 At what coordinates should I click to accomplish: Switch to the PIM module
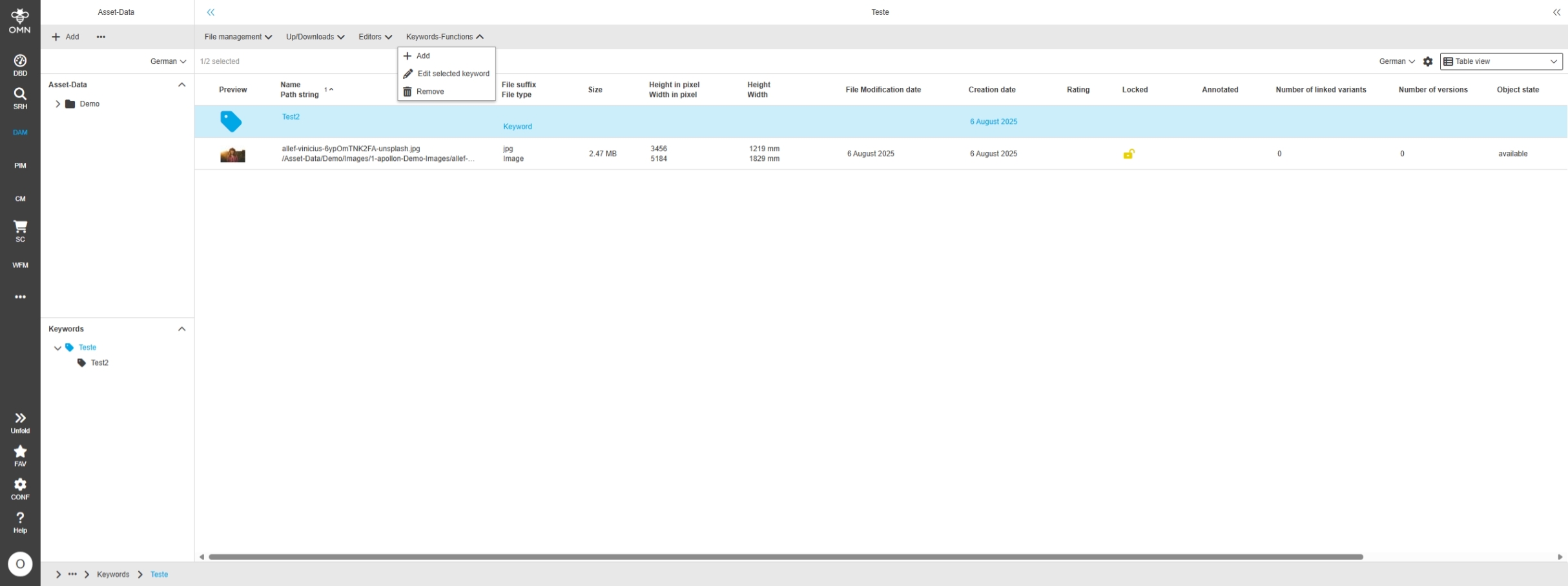coord(20,165)
